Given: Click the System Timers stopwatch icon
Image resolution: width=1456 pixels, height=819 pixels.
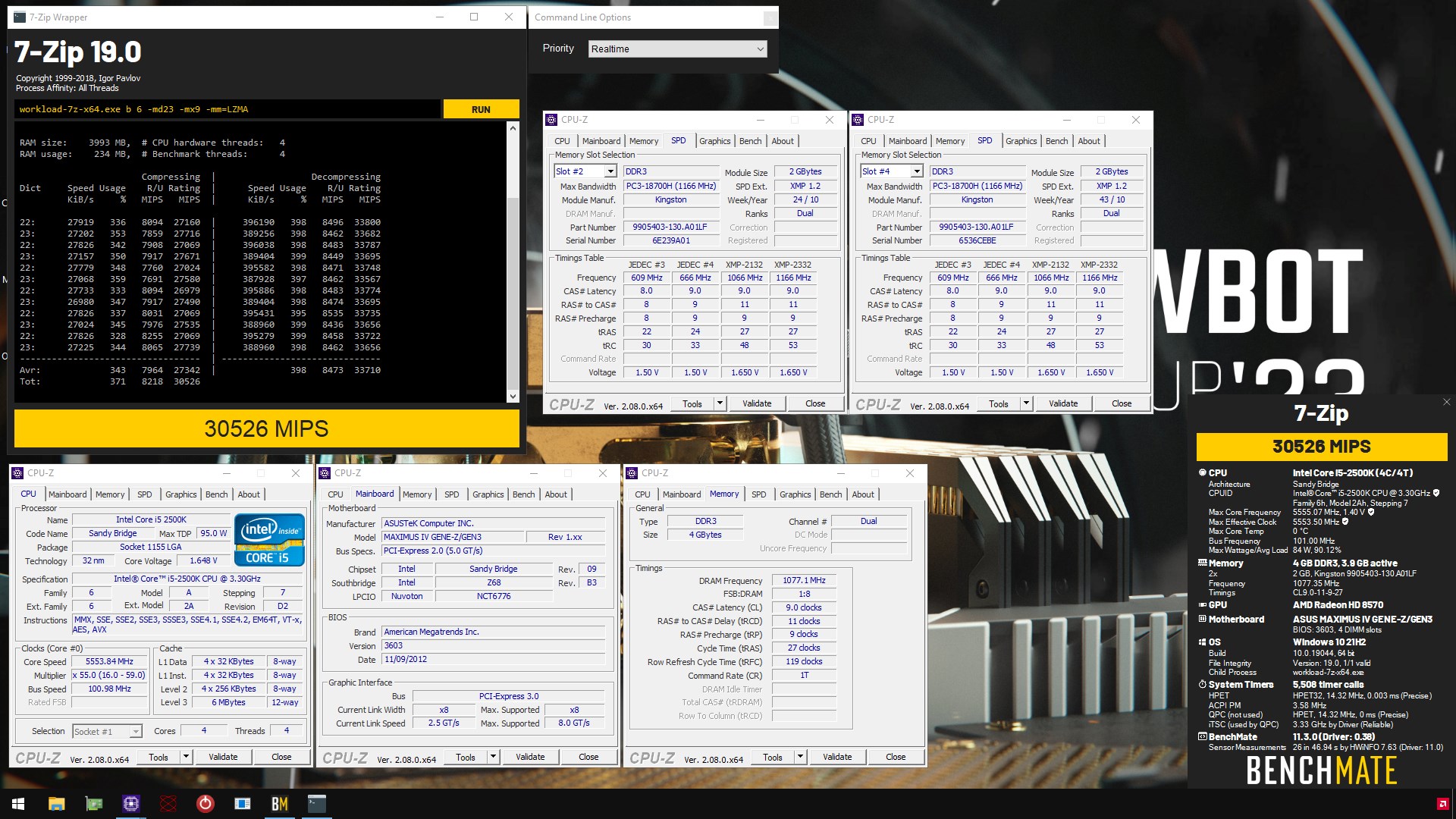Looking at the screenshot, I should coord(1202,684).
